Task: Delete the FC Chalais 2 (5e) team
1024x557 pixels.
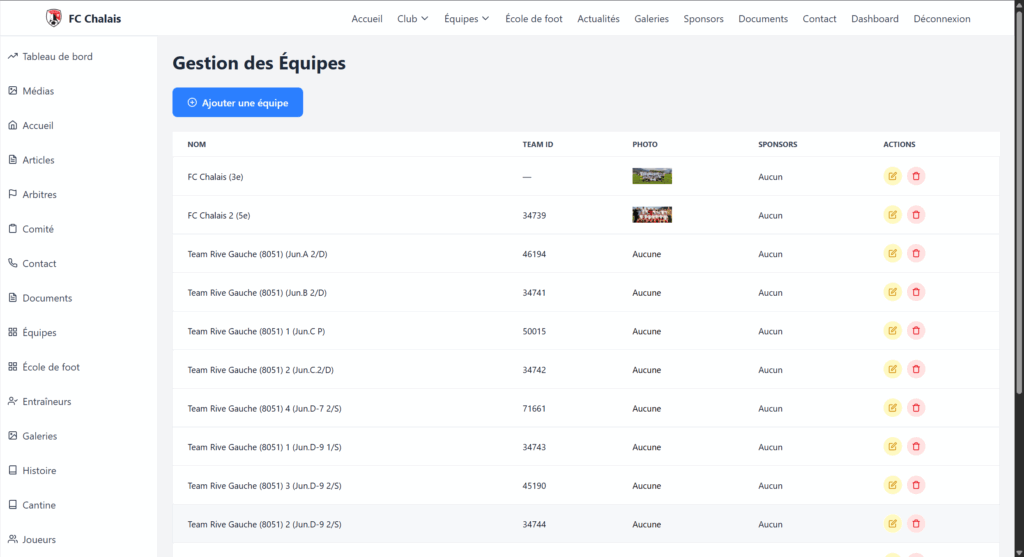Action: tap(916, 215)
